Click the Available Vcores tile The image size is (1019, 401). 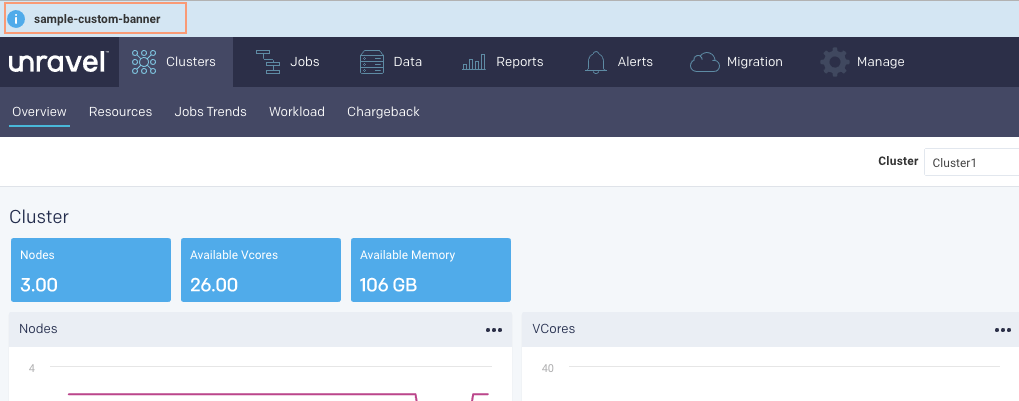(x=260, y=270)
